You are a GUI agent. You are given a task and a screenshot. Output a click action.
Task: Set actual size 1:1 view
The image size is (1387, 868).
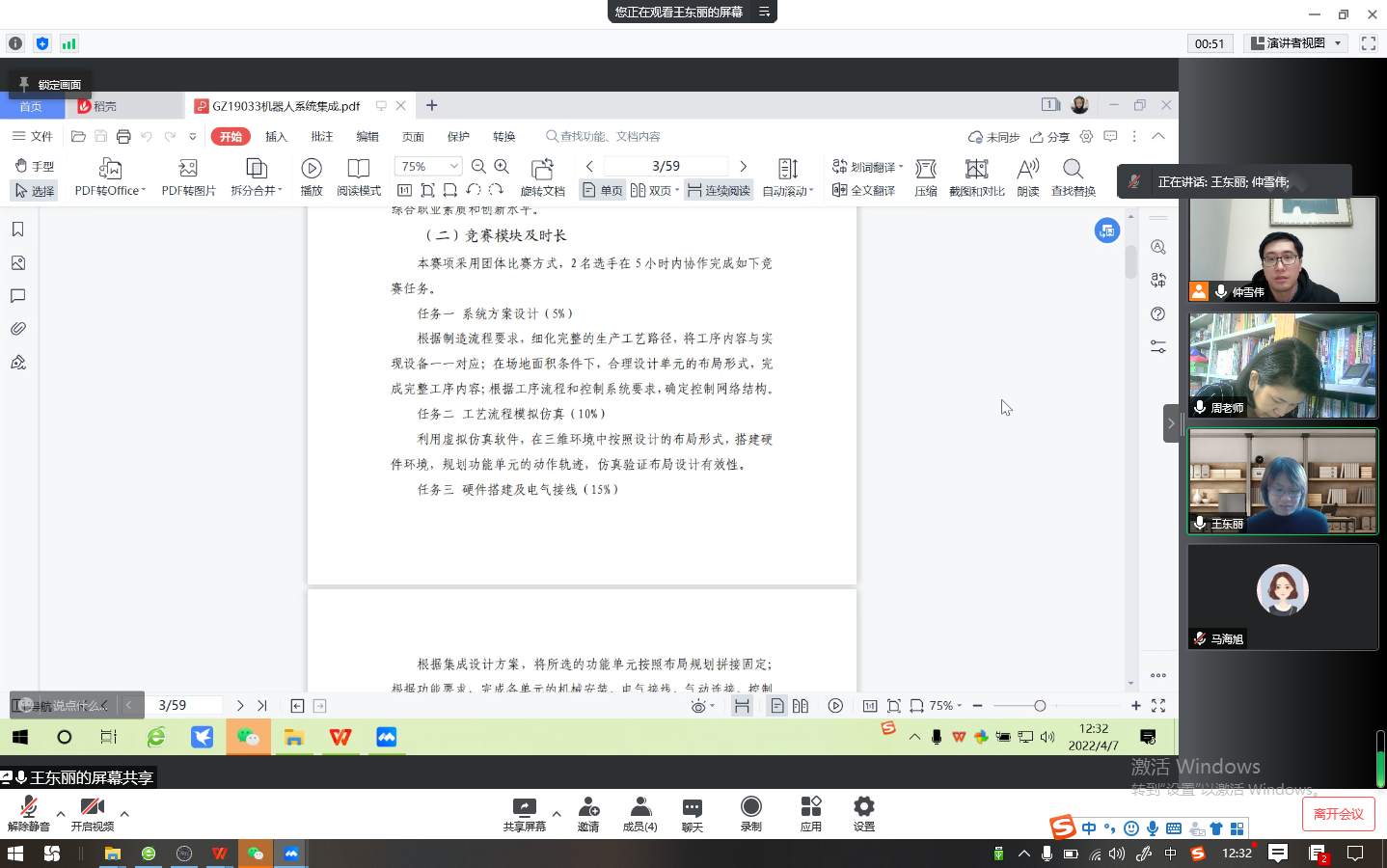point(405,191)
